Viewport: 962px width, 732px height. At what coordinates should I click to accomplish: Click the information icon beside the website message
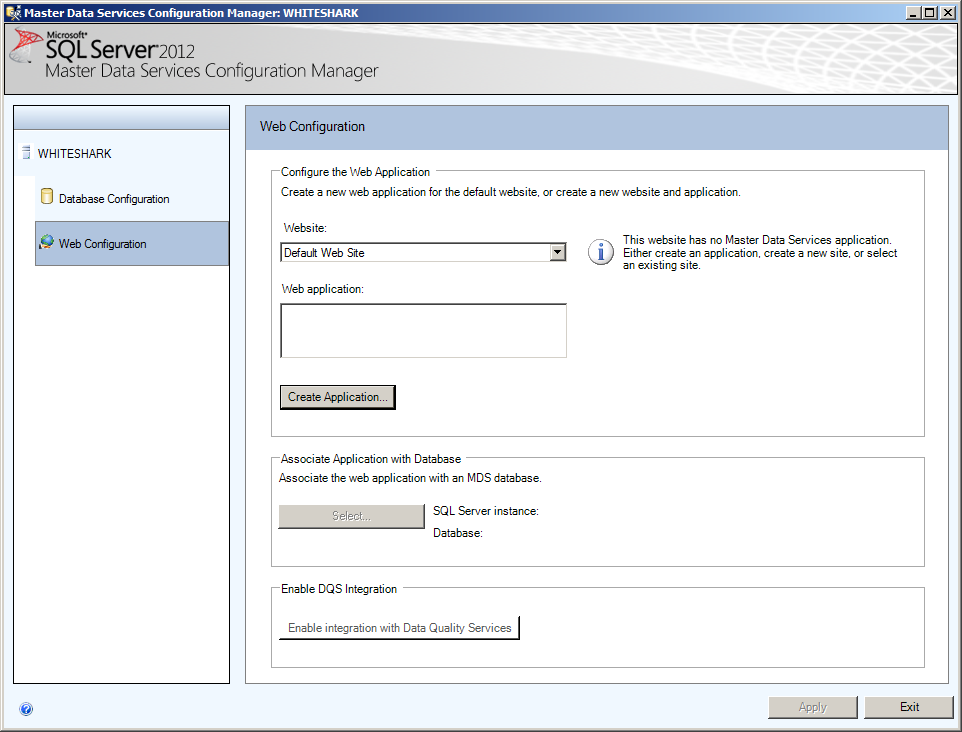point(601,252)
